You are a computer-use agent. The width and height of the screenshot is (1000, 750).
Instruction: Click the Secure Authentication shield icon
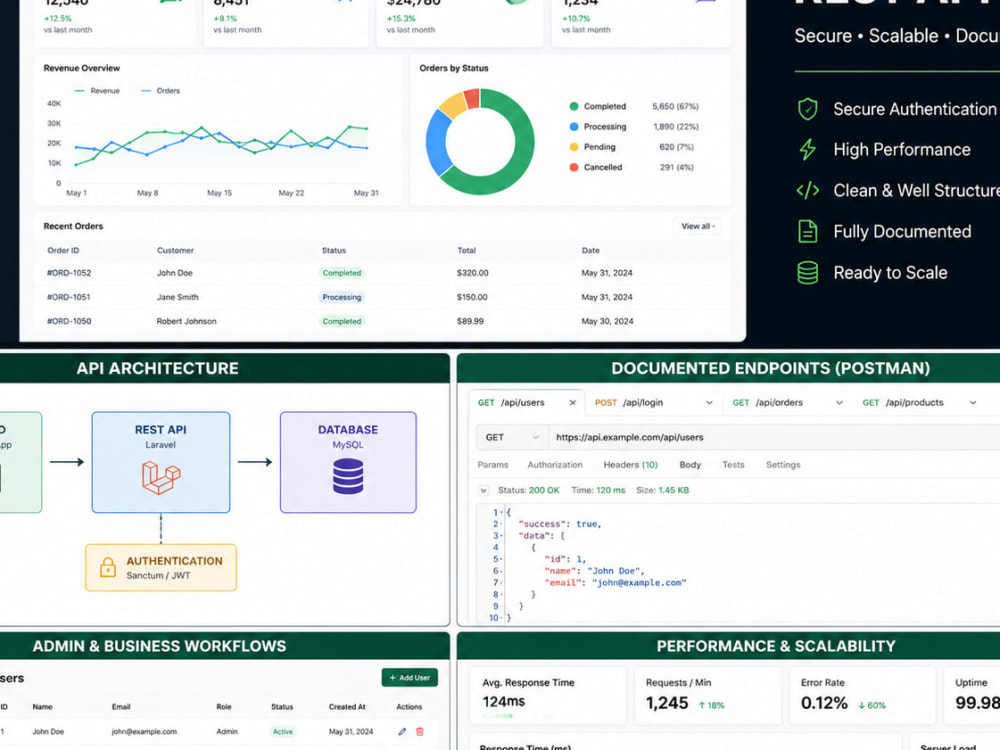tap(807, 109)
